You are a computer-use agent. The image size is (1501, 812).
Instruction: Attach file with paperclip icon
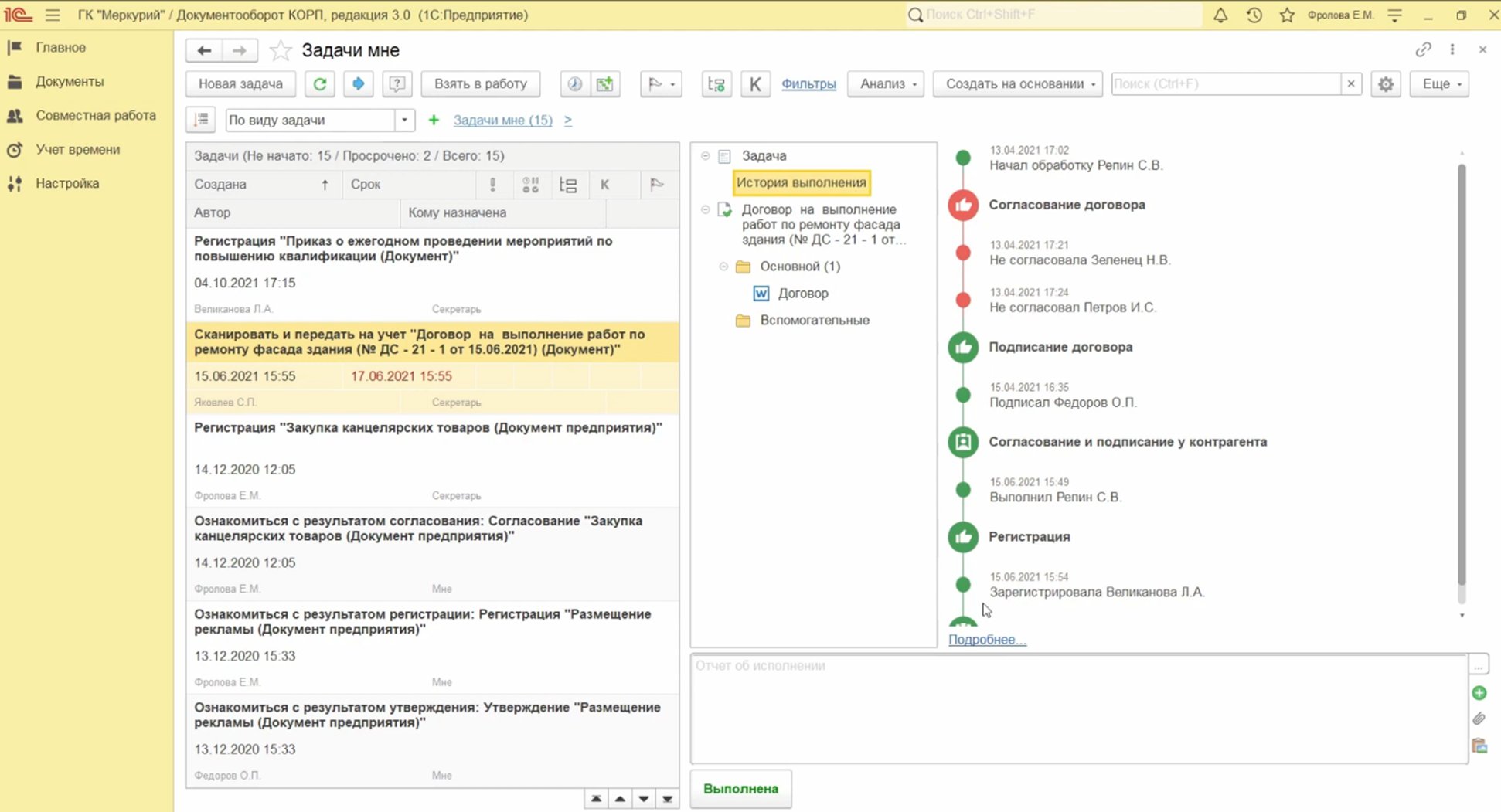point(1479,719)
